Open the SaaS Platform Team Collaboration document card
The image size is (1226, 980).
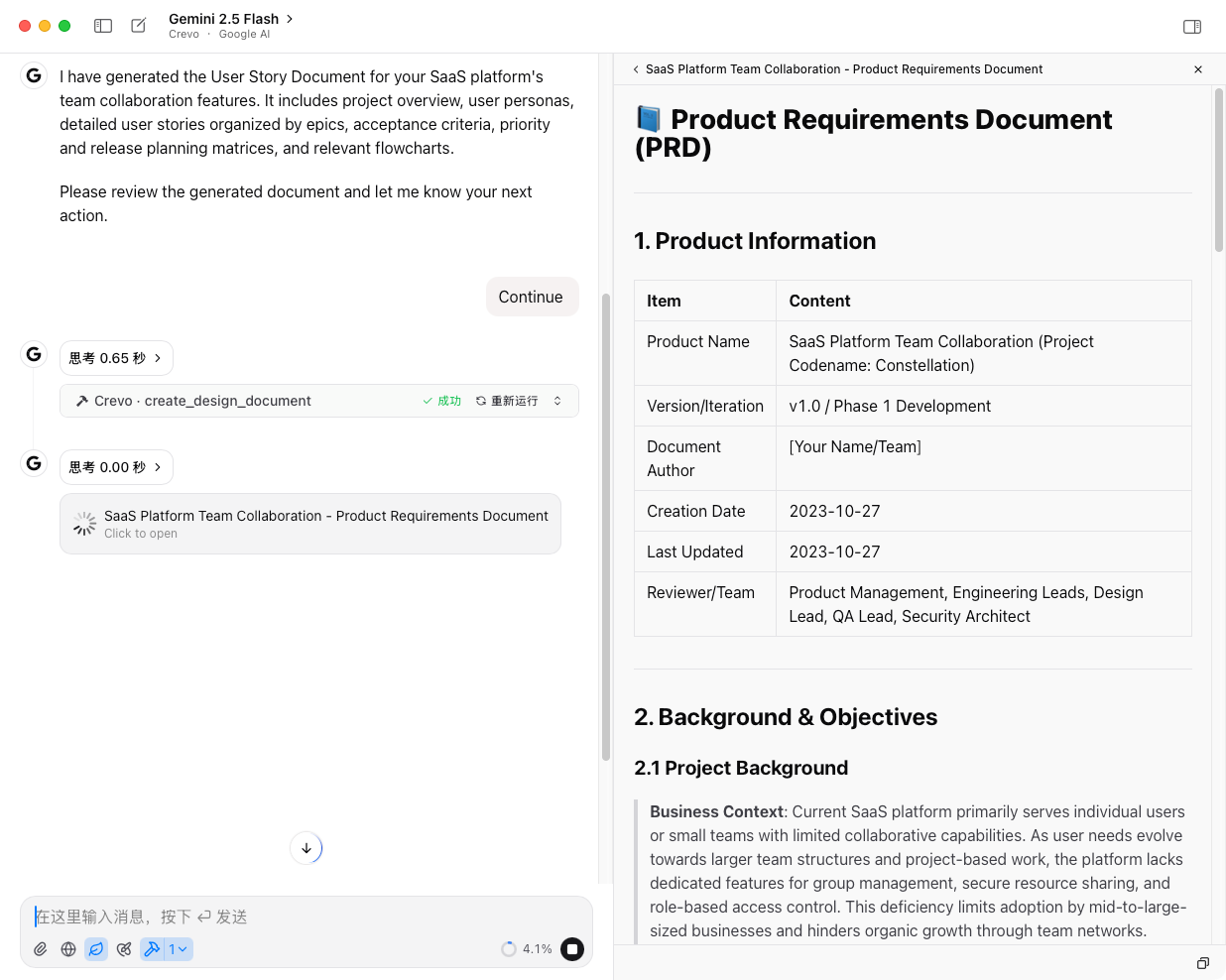(310, 524)
